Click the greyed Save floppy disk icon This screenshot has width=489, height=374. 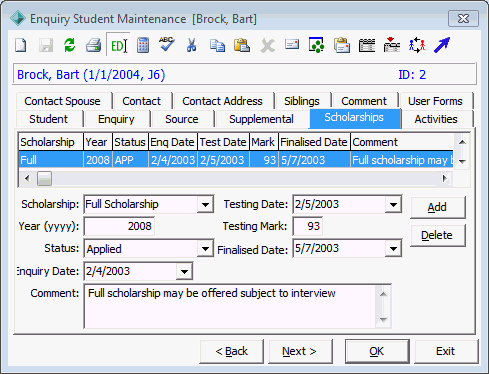pyautogui.click(x=46, y=45)
